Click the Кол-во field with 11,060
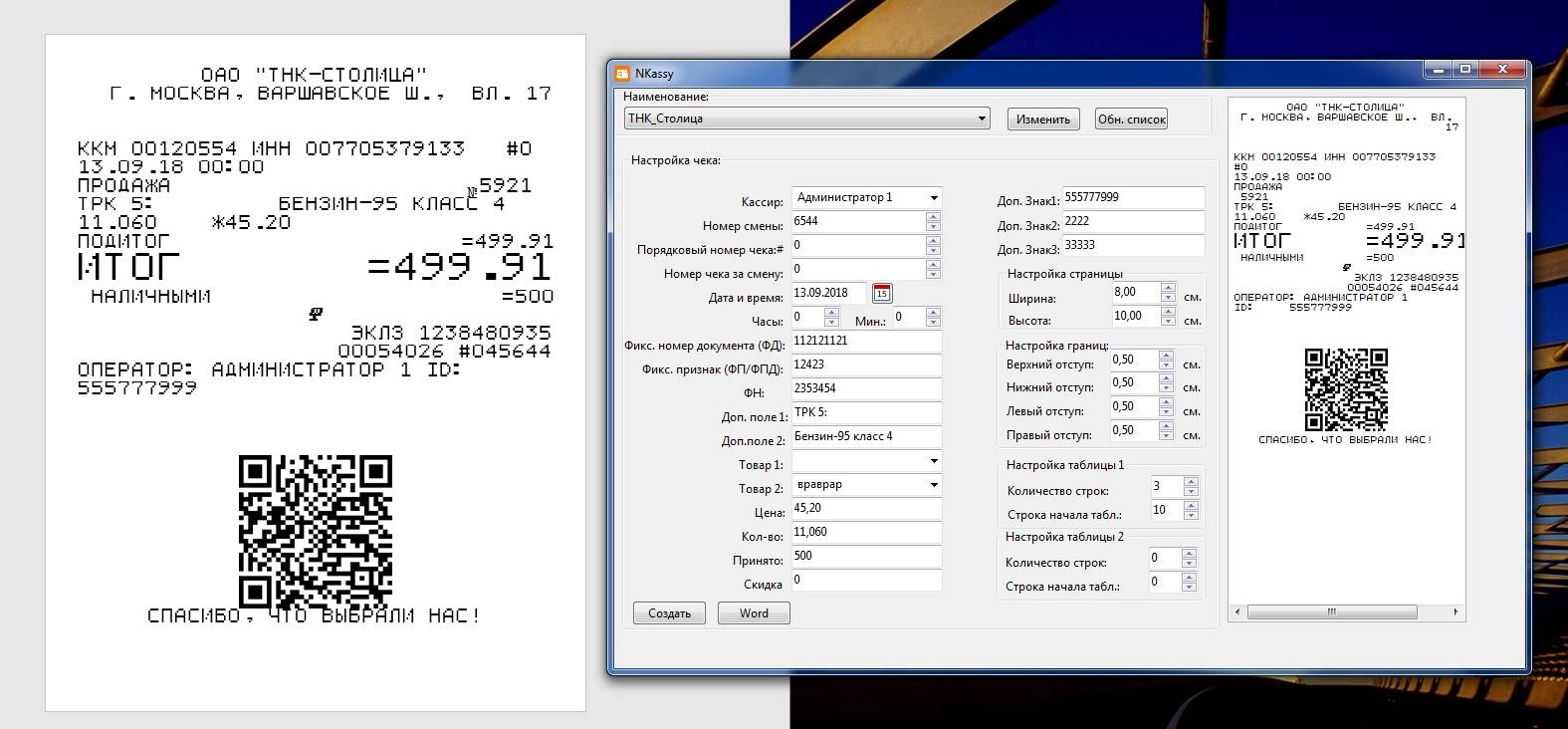The width and height of the screenshot is (1568, 729). 867,533
